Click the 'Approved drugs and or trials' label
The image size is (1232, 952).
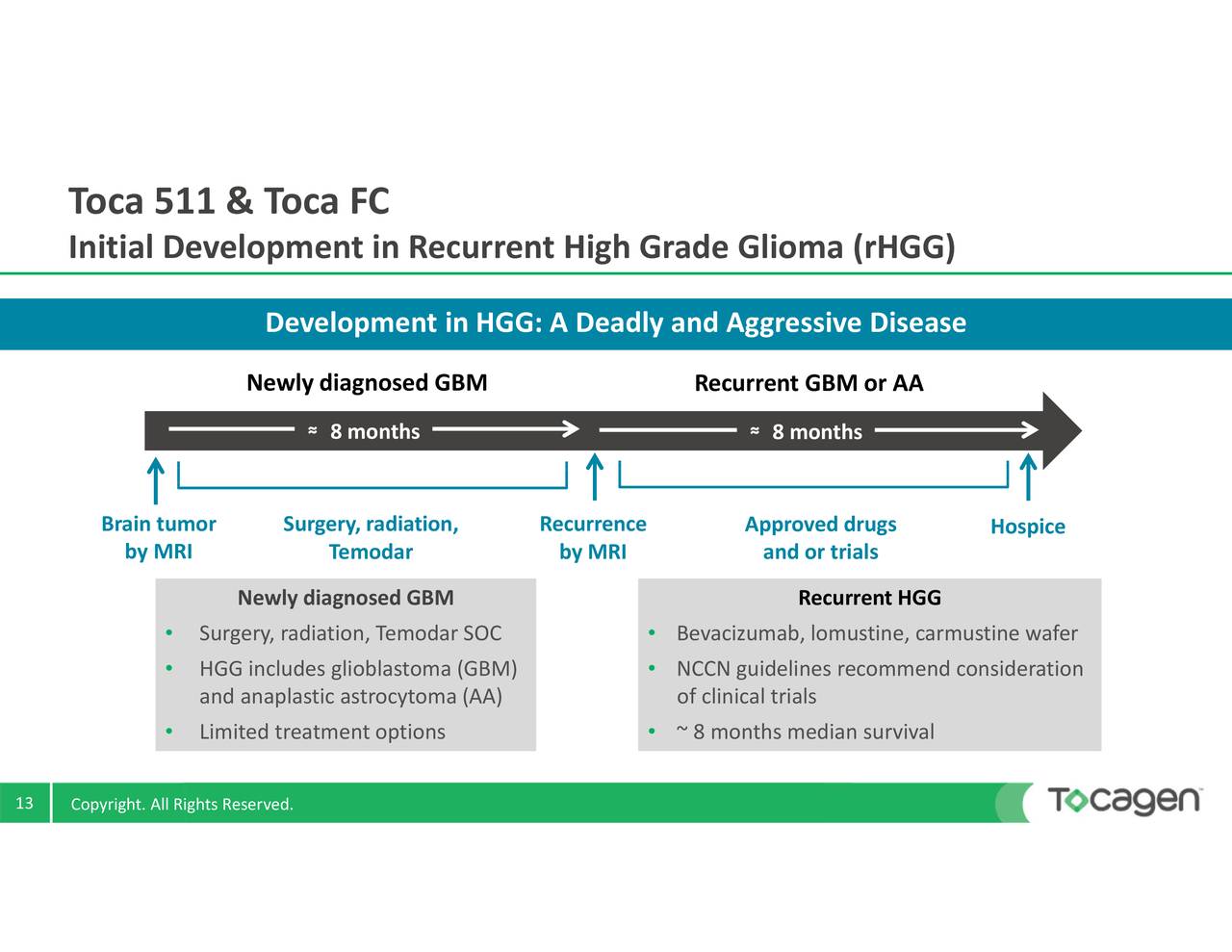[820, 538]
